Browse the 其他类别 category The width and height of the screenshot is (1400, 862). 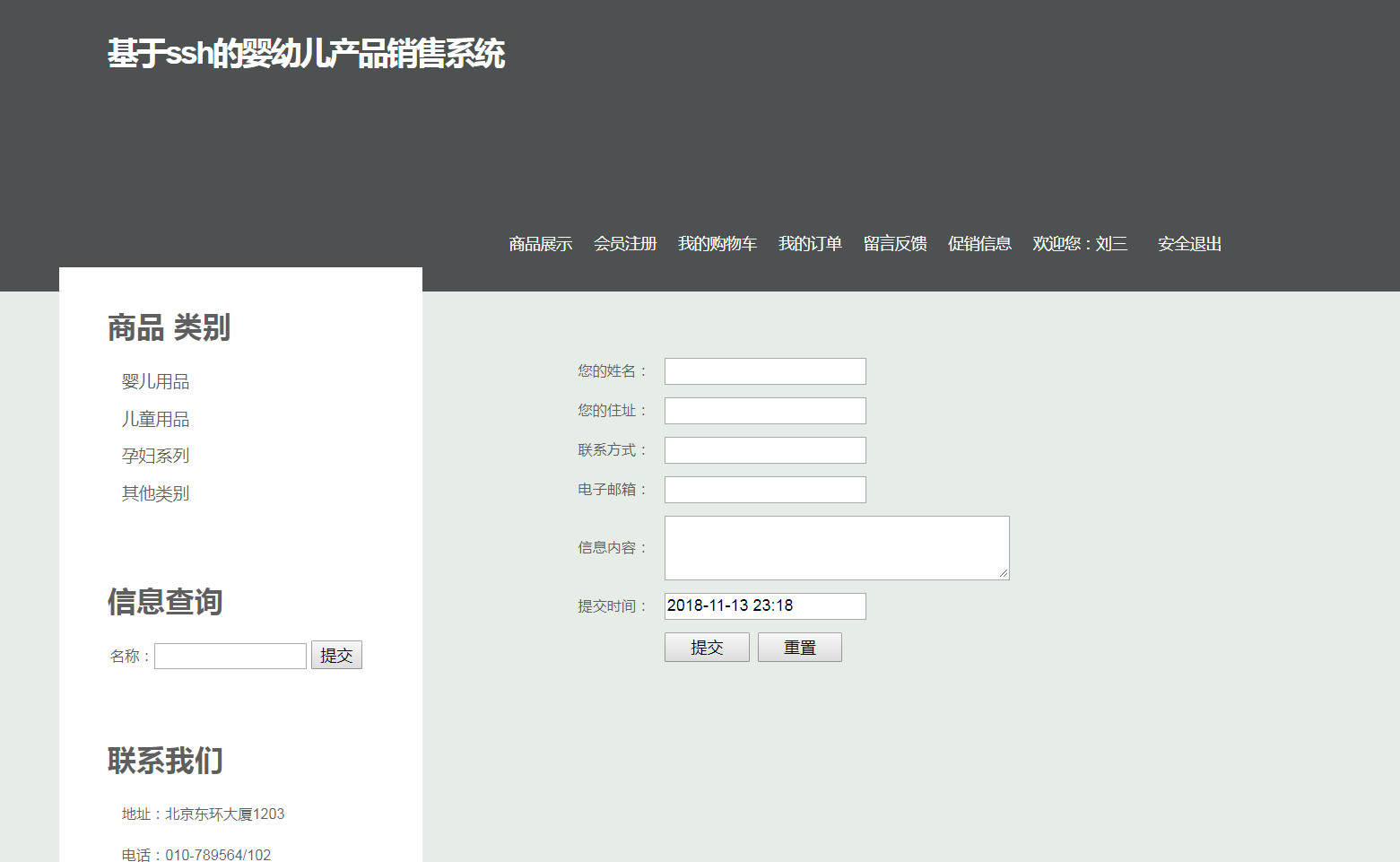155,493
